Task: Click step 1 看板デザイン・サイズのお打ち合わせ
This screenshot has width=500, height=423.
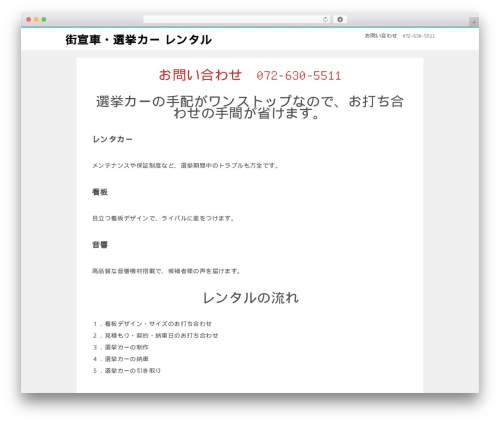Action: 152,324
